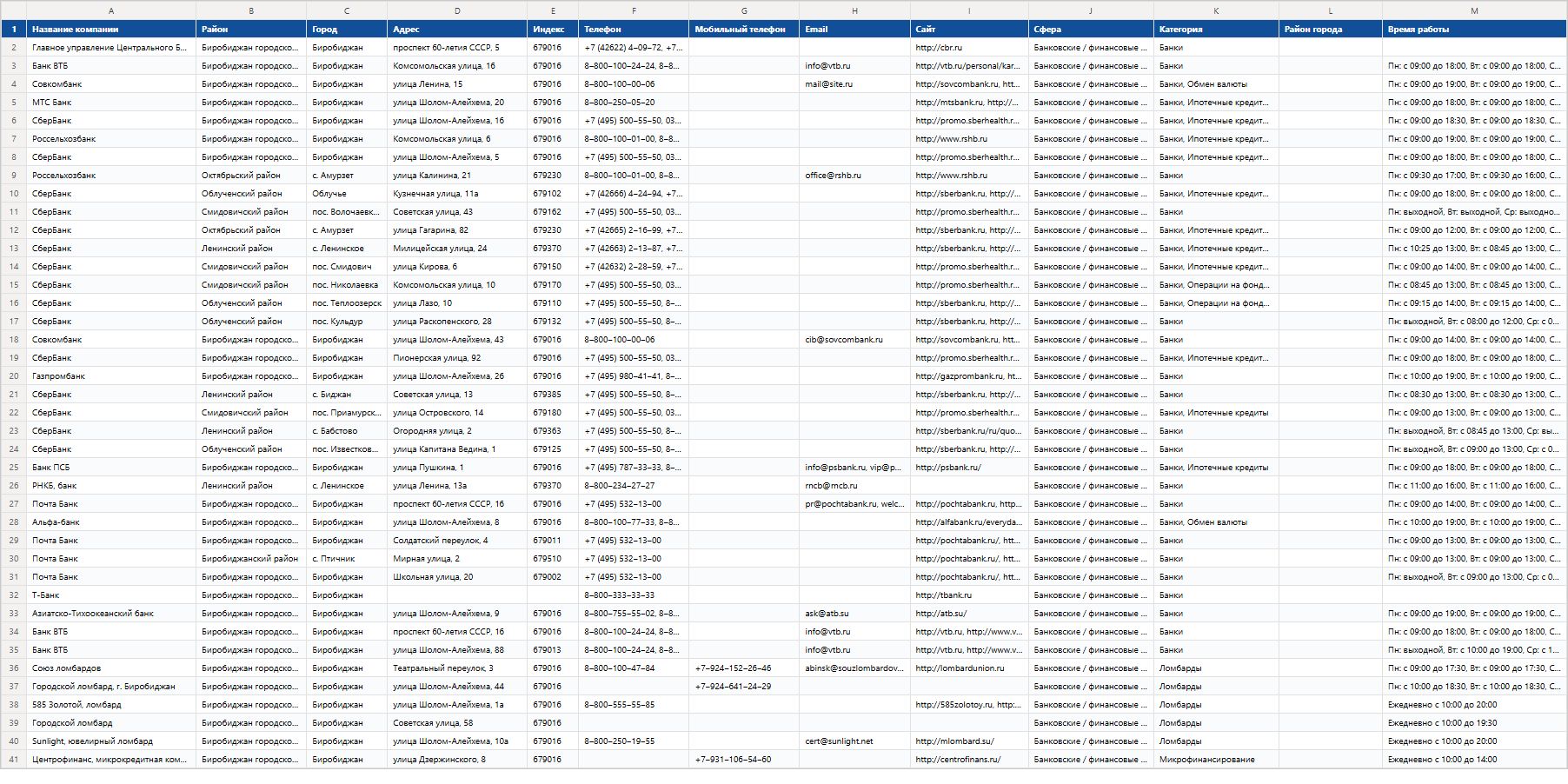Select city 'с. Птичник' cell
Image resolution: width=1568 pixels, height=784 pixels.
coord(347,559)
